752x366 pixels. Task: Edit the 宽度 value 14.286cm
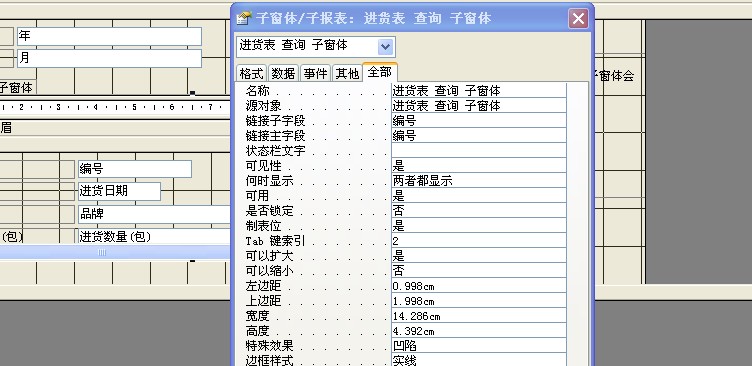pyautogui.click(x=479, y=316)
